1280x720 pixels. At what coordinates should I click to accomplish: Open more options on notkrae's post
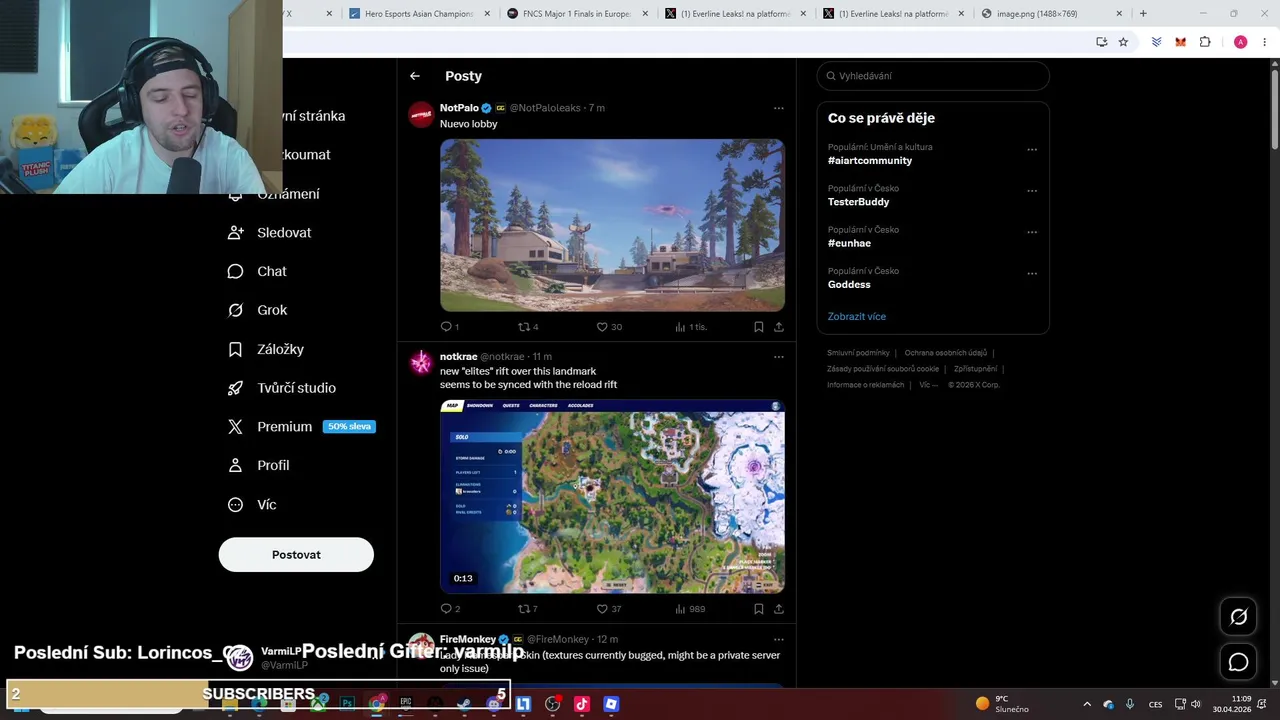tap(779, 357)
